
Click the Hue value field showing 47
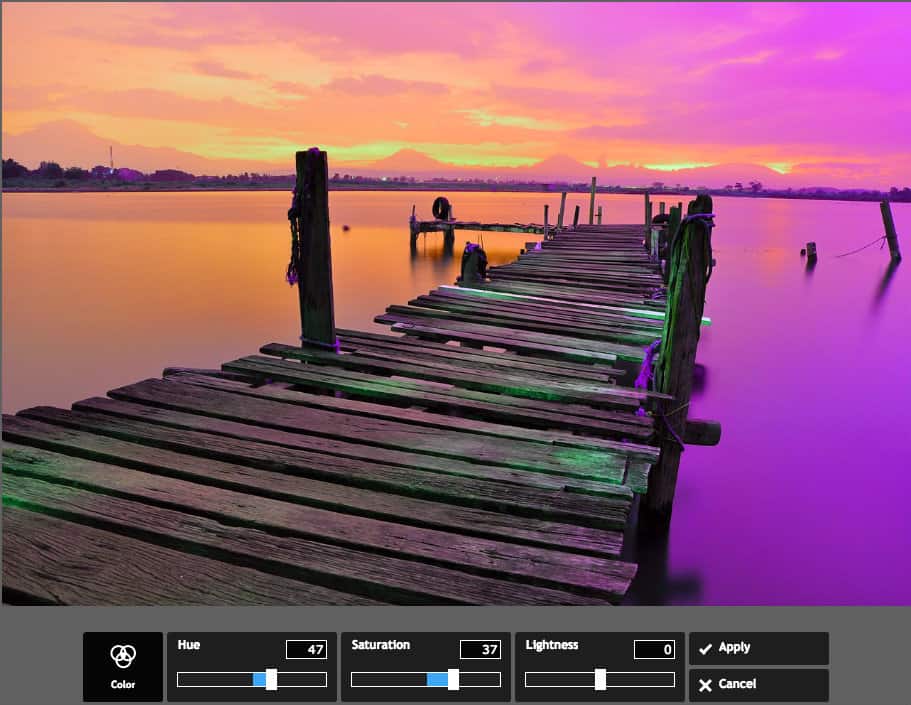(x=306, y=650)
